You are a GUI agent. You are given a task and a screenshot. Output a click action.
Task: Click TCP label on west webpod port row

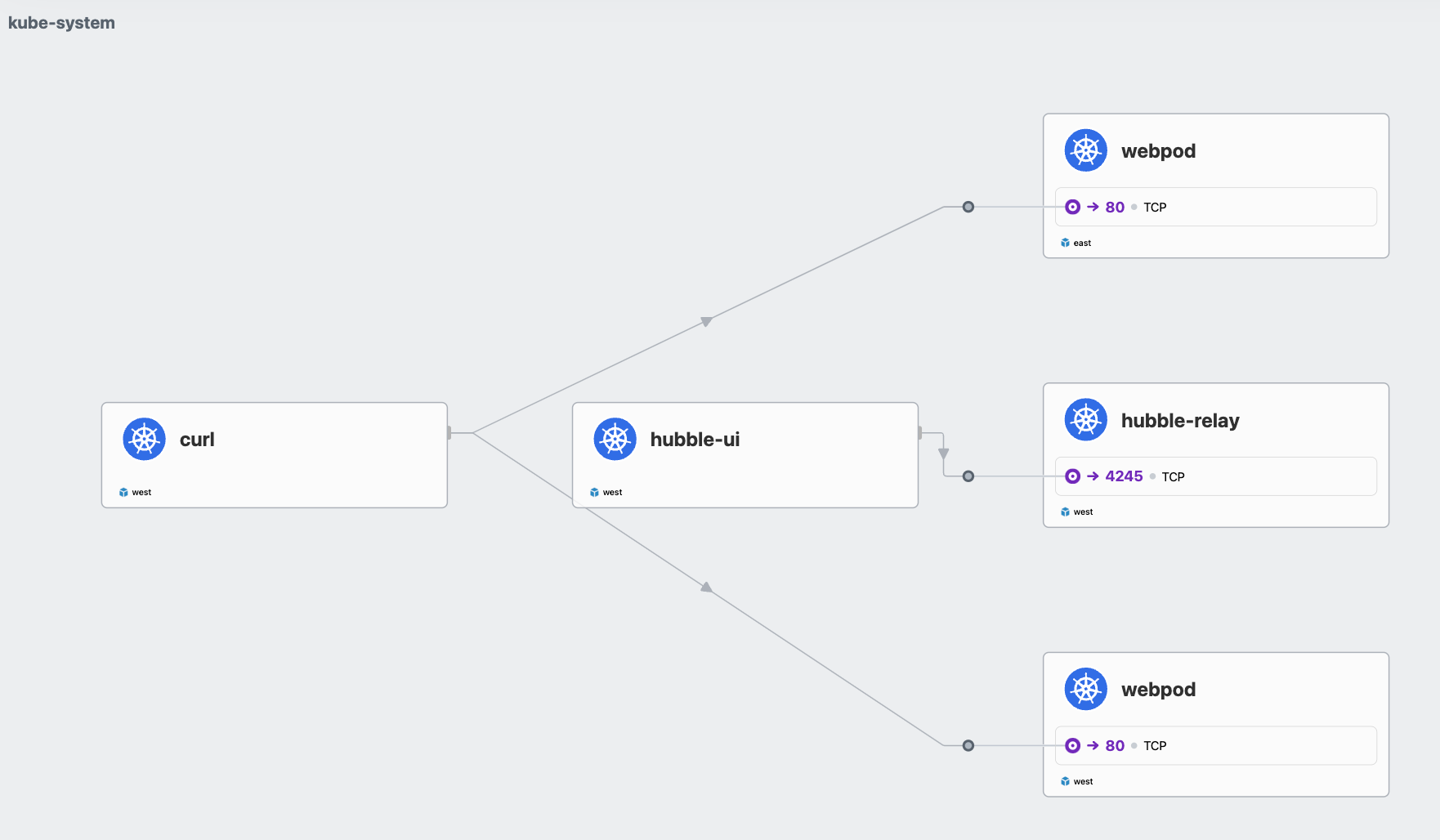point(1155,746)
